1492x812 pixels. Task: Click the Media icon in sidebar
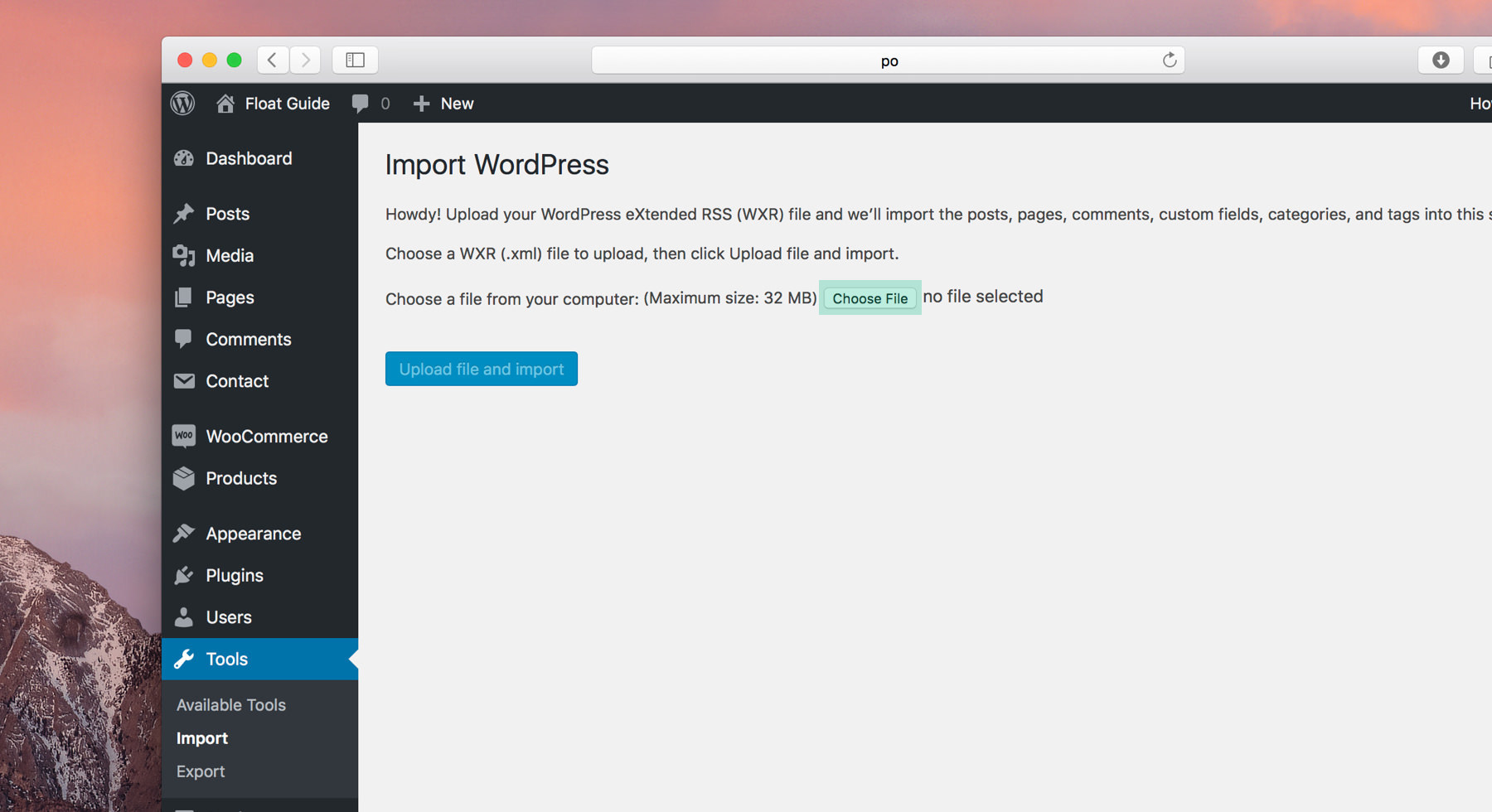coord(184,255)
